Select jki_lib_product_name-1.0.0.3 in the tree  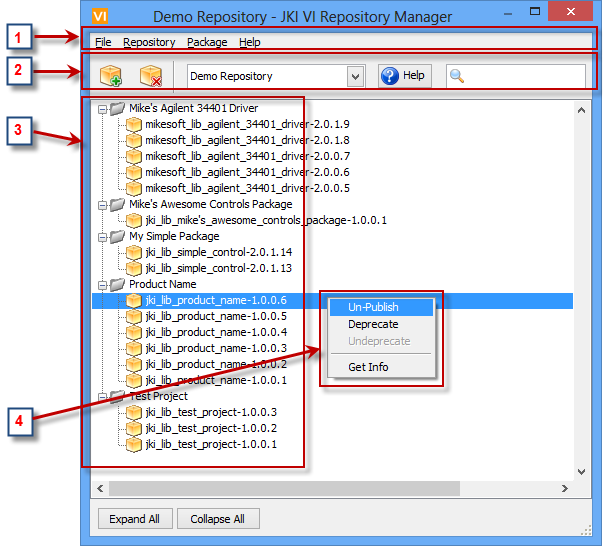(x=215, y=348)
